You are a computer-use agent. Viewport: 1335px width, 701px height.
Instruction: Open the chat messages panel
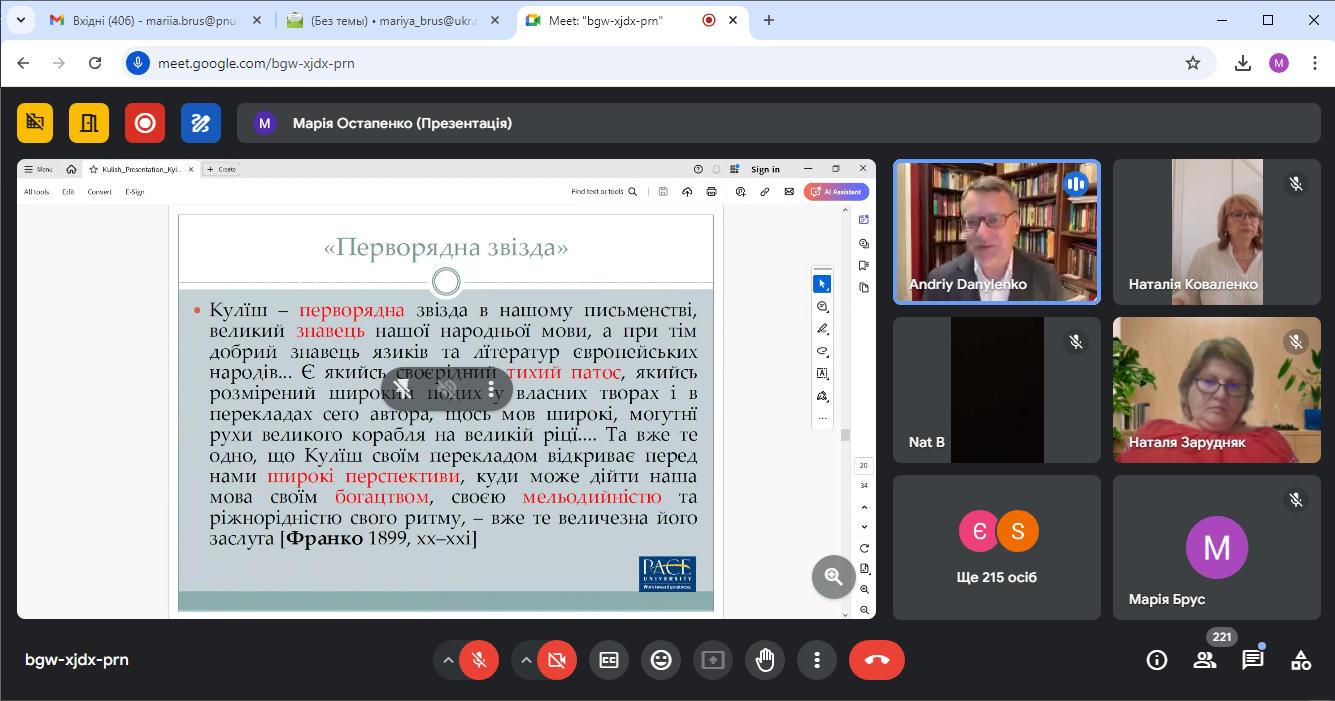pos(1252,660)
